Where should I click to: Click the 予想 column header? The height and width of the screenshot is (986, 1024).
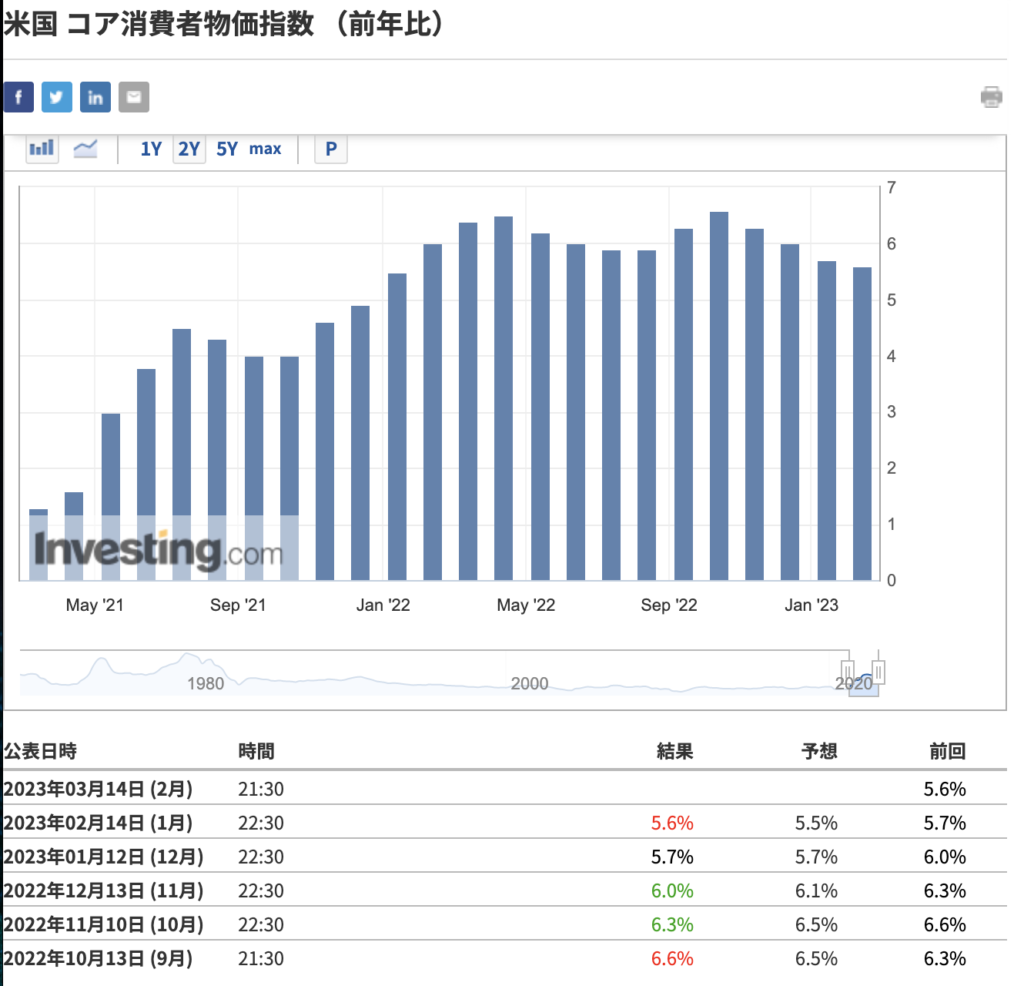click(819, 751)
